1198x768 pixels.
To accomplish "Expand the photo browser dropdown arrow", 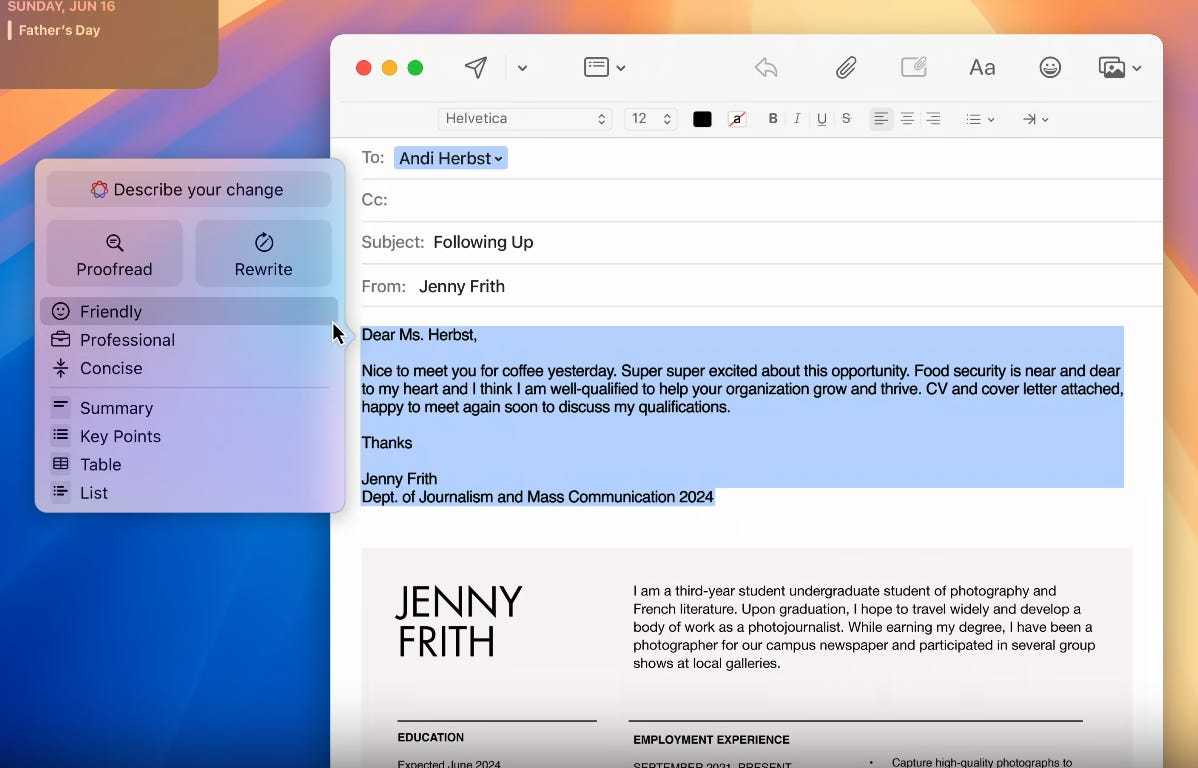I will (1137, 68).
